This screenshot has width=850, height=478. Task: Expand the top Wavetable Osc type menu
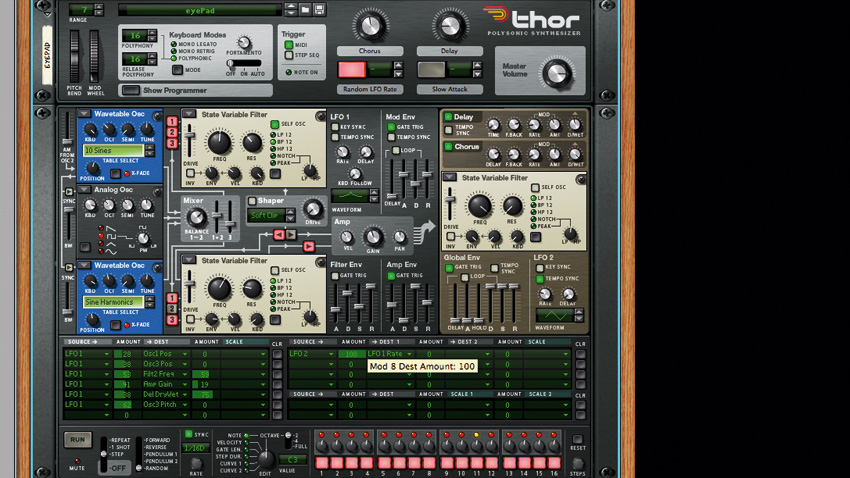[83, 114]
